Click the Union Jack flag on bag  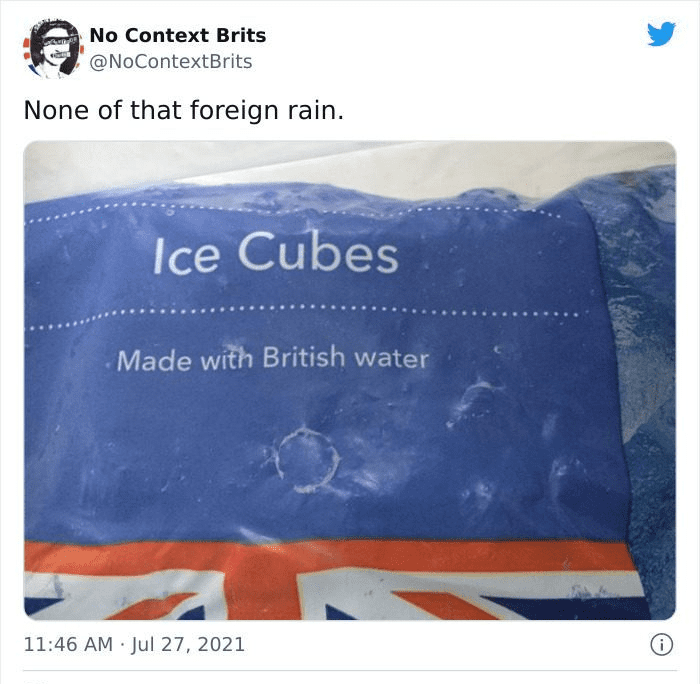[x=335, y=580]
